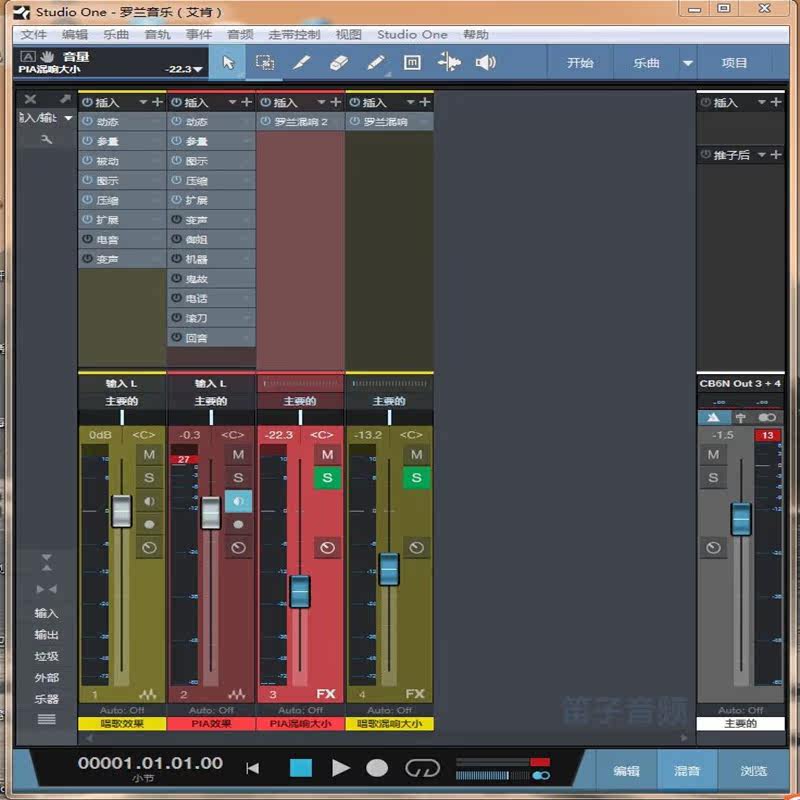Add insert effect on channel 1 plus

[x=157, y=102]
